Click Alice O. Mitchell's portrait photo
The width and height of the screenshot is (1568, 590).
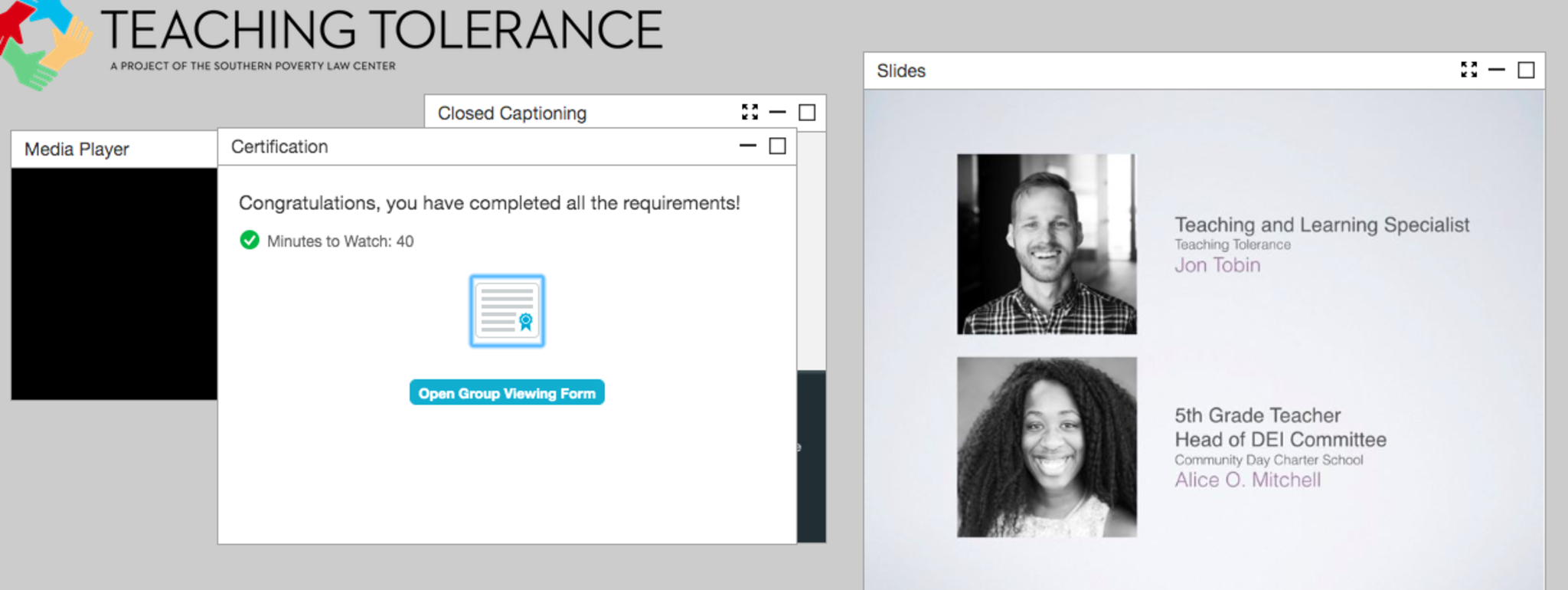[x=1047, y=447]
